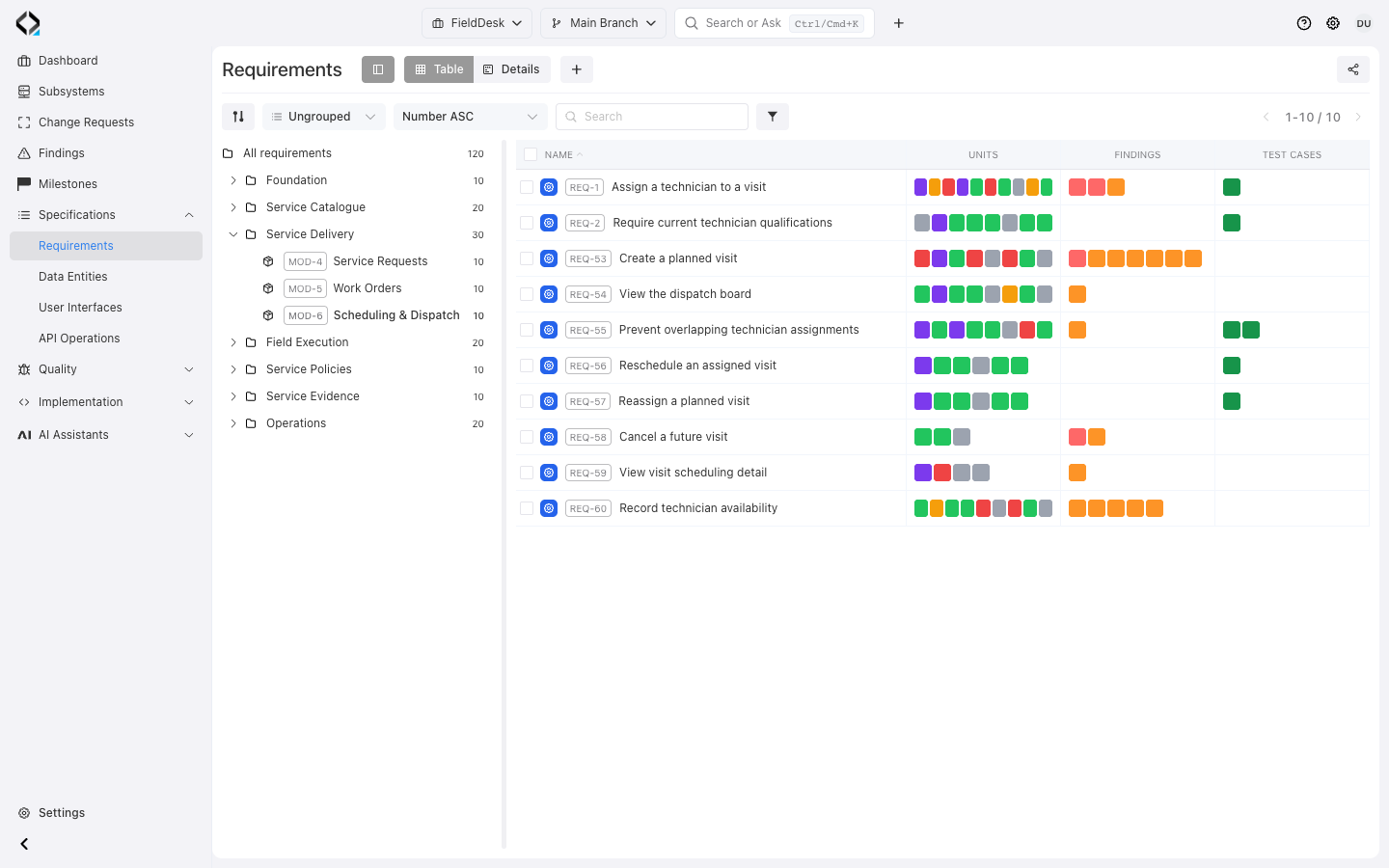Expand the Field Execution folder
Screen dimensions: 1389x868
click(x=233, y=342)
